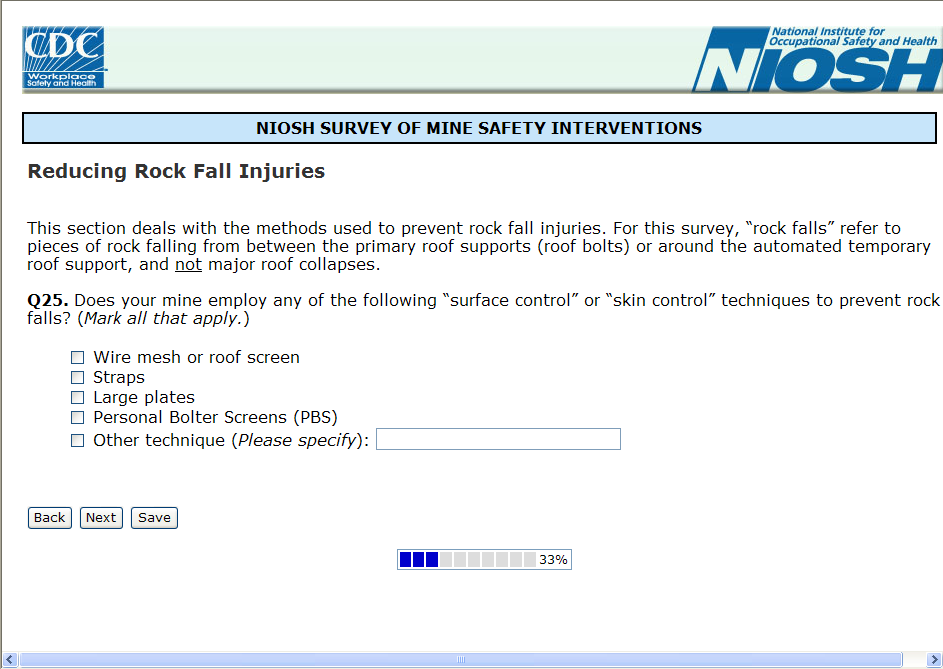Screen dimensions: 943x669
Task: Click the underlined word "not" in the intro
Action: pyautogui.click(x=188, y=265)
